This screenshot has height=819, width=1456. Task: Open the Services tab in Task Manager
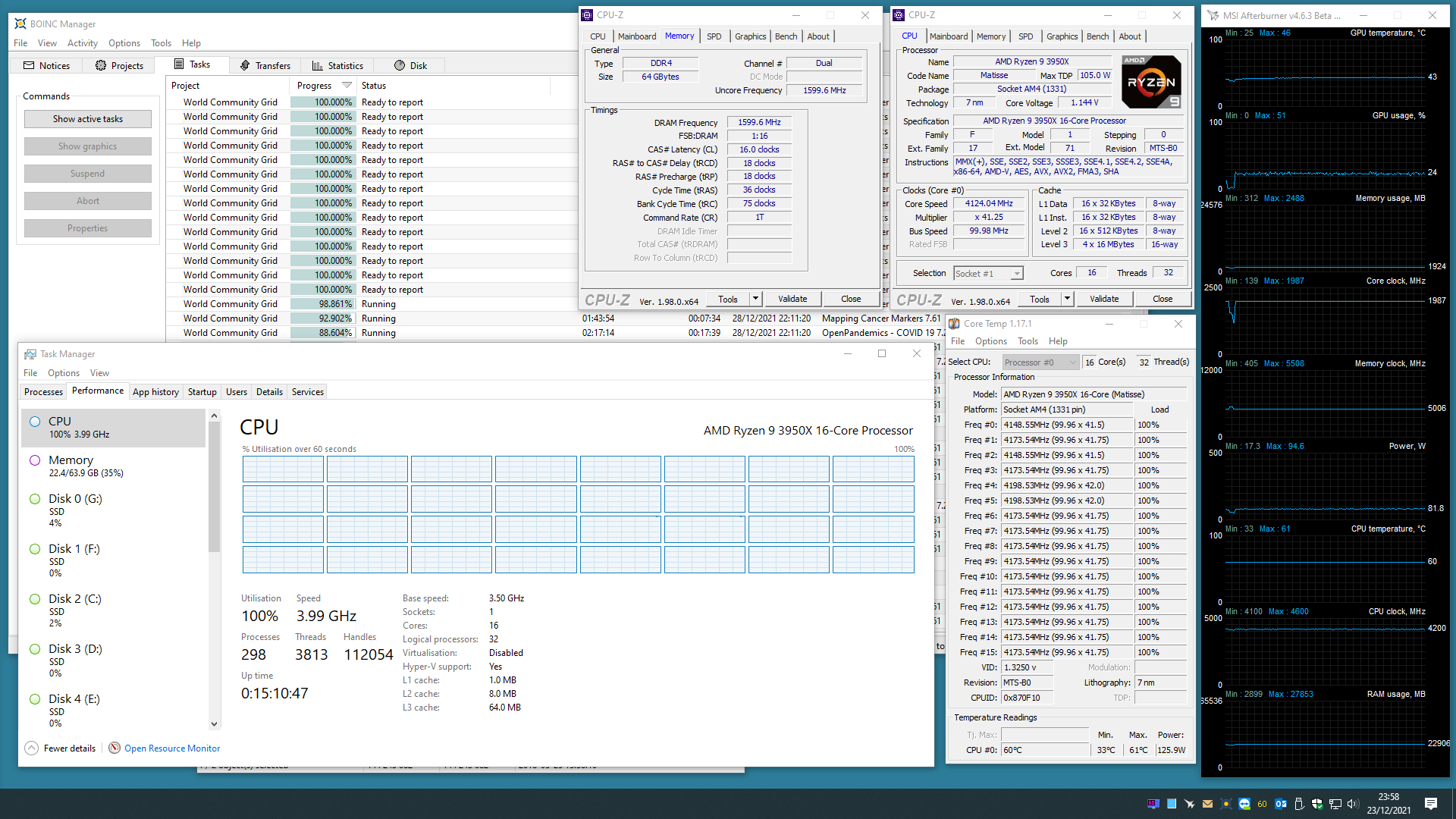tap(308, 392)
